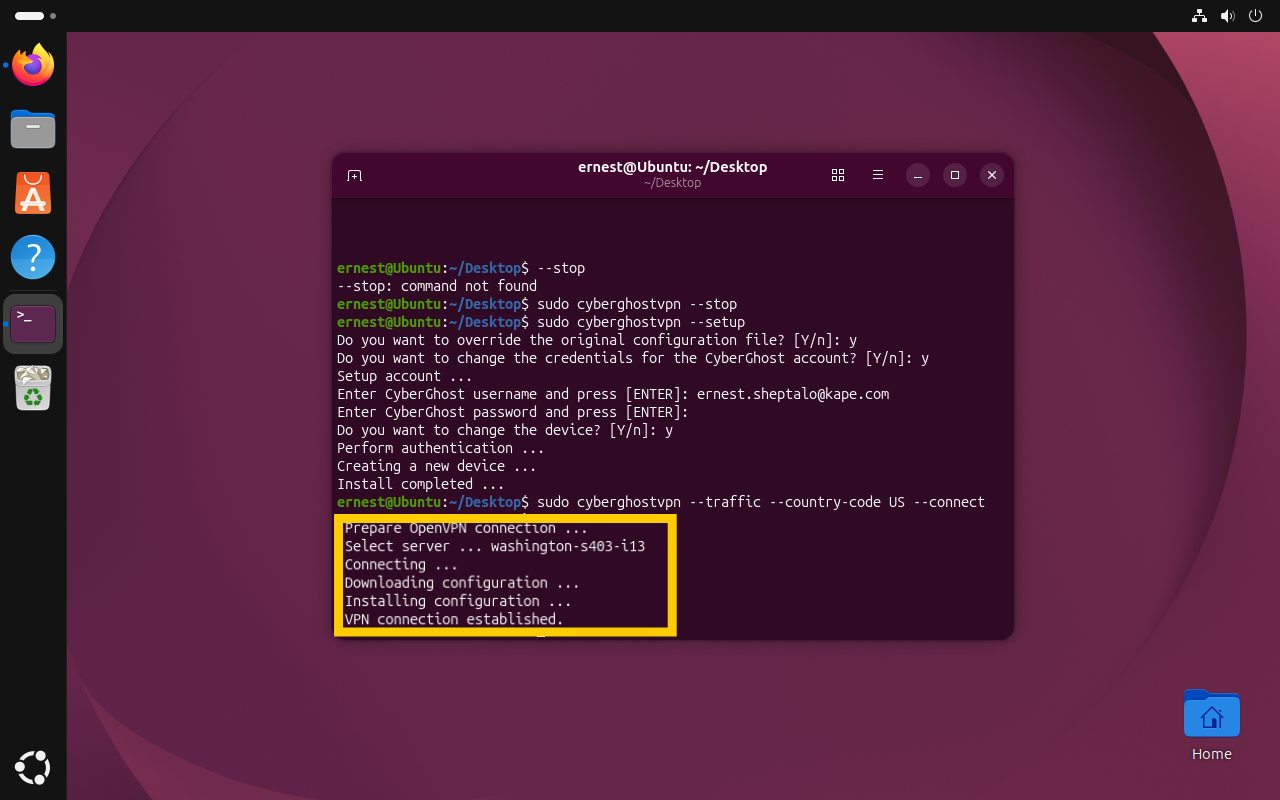Select the Terminal icon in dock
This screenshot has height=800, width=1280.
33,324
